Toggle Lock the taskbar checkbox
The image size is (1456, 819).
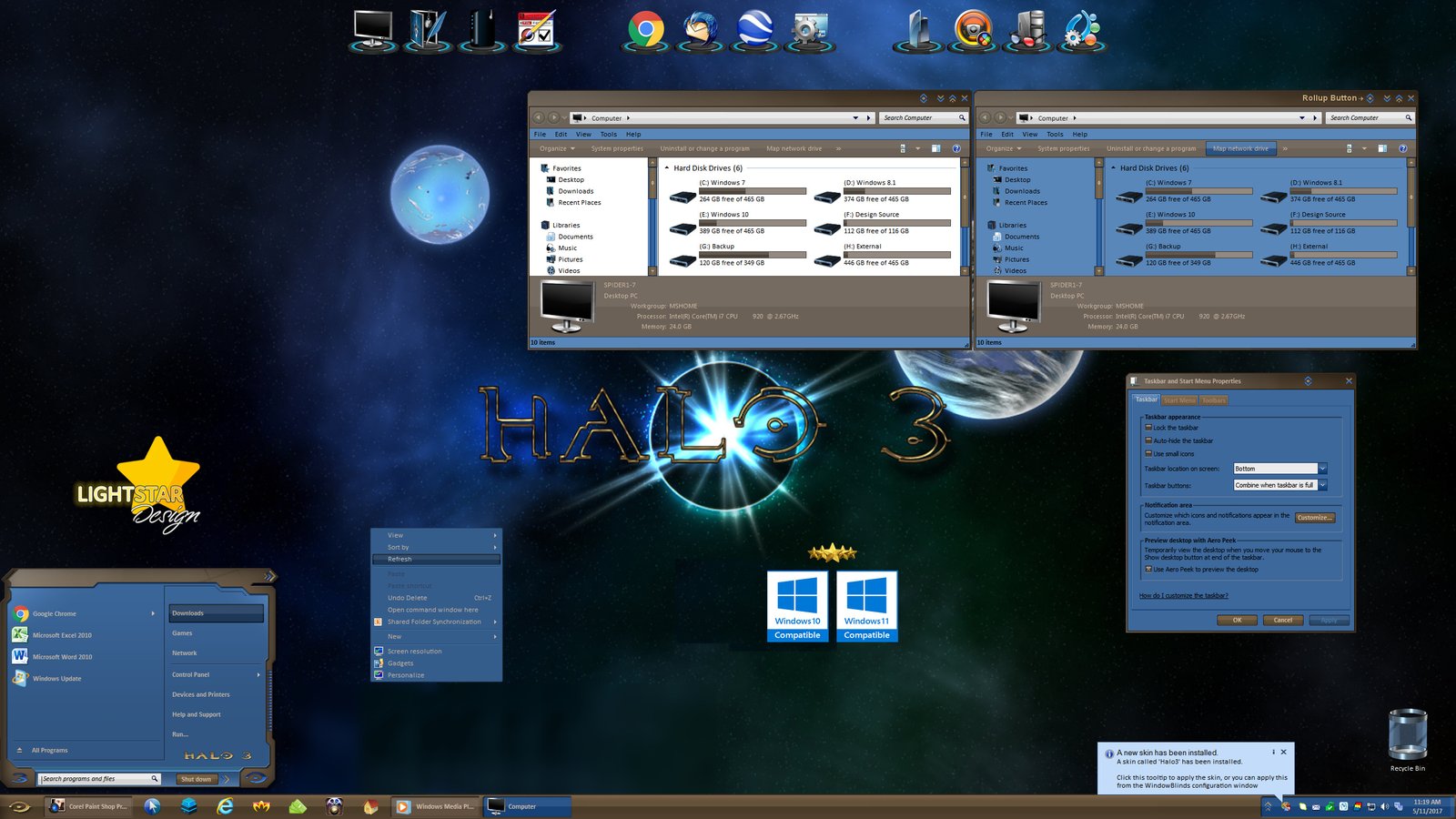[x=1148, y=427]
